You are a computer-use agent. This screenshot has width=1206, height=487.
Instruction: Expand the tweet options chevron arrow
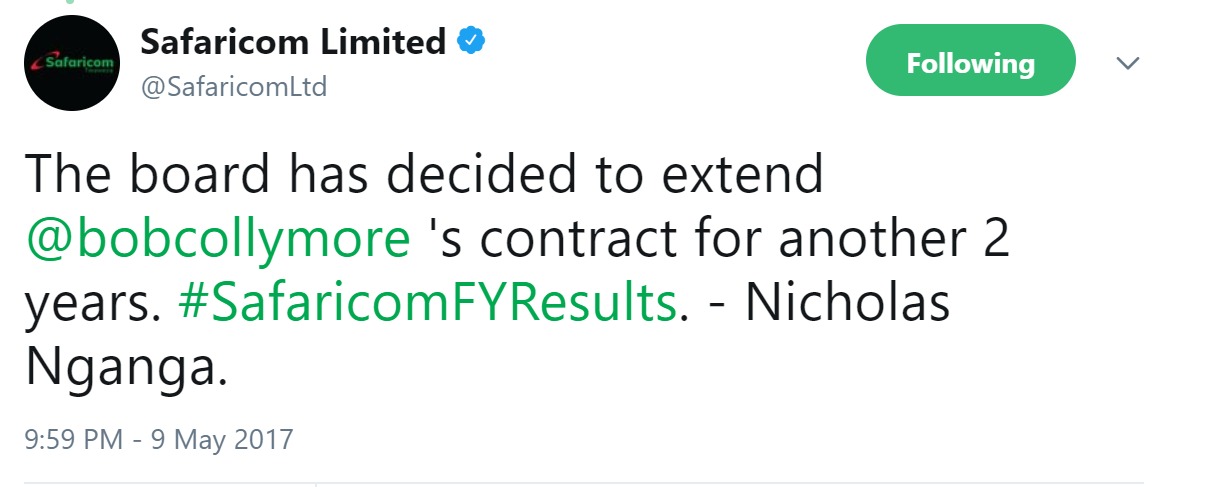[1127, 64]
